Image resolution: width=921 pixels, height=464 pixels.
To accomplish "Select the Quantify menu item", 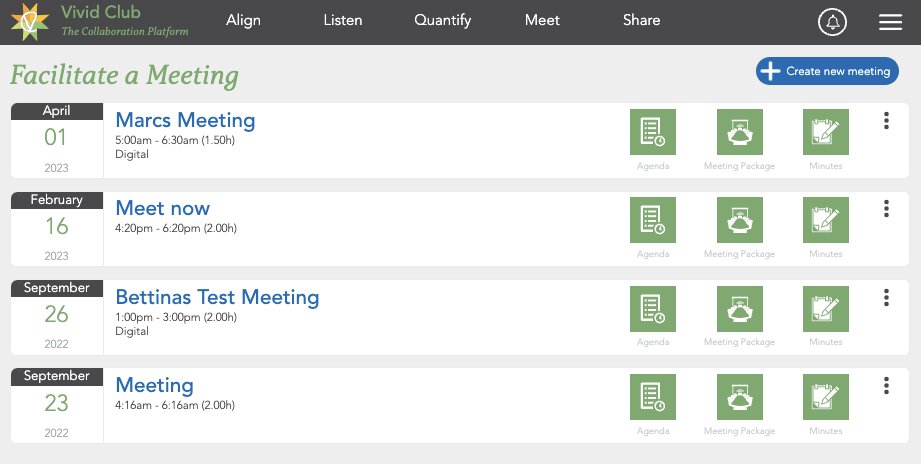I will click(442, 20).
